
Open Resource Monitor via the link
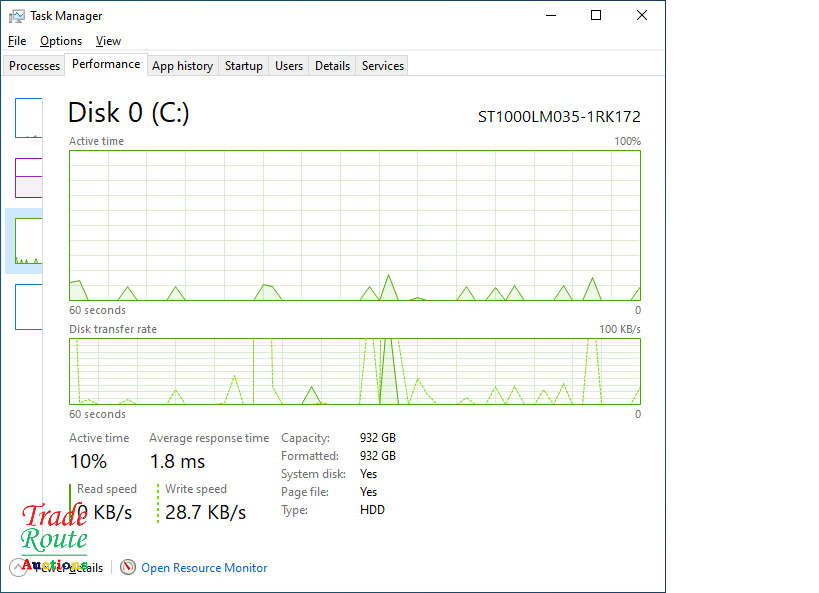point(204,567)
